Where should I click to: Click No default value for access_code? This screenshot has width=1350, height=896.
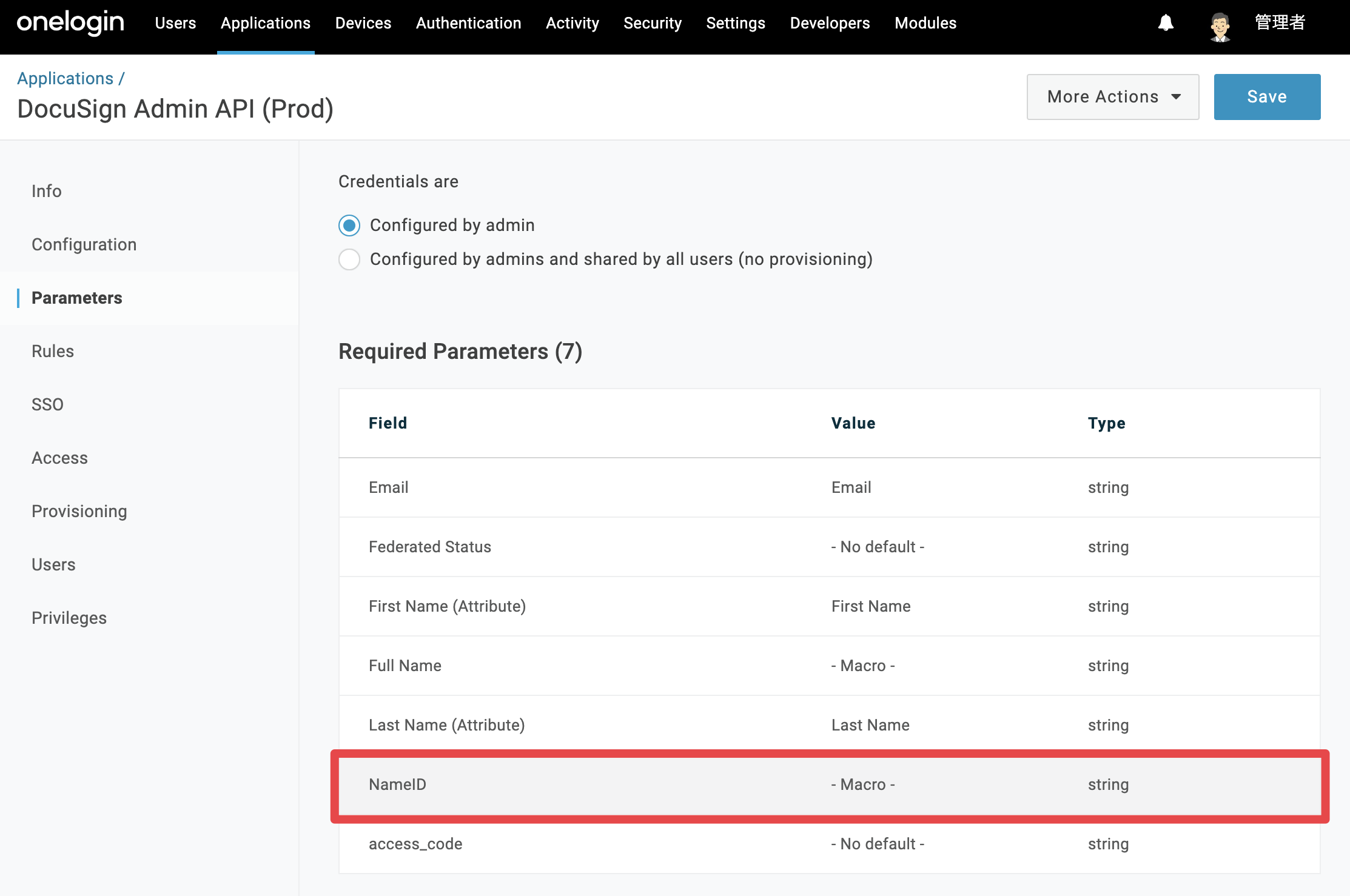coord(878,844)
